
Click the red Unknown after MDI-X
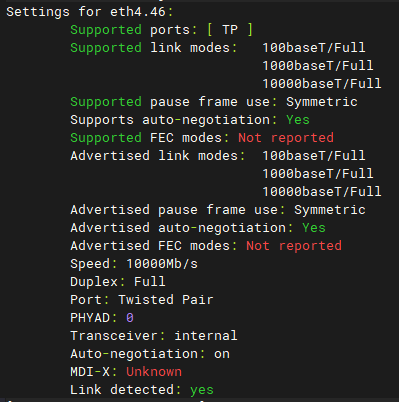(x=154, y=372)
